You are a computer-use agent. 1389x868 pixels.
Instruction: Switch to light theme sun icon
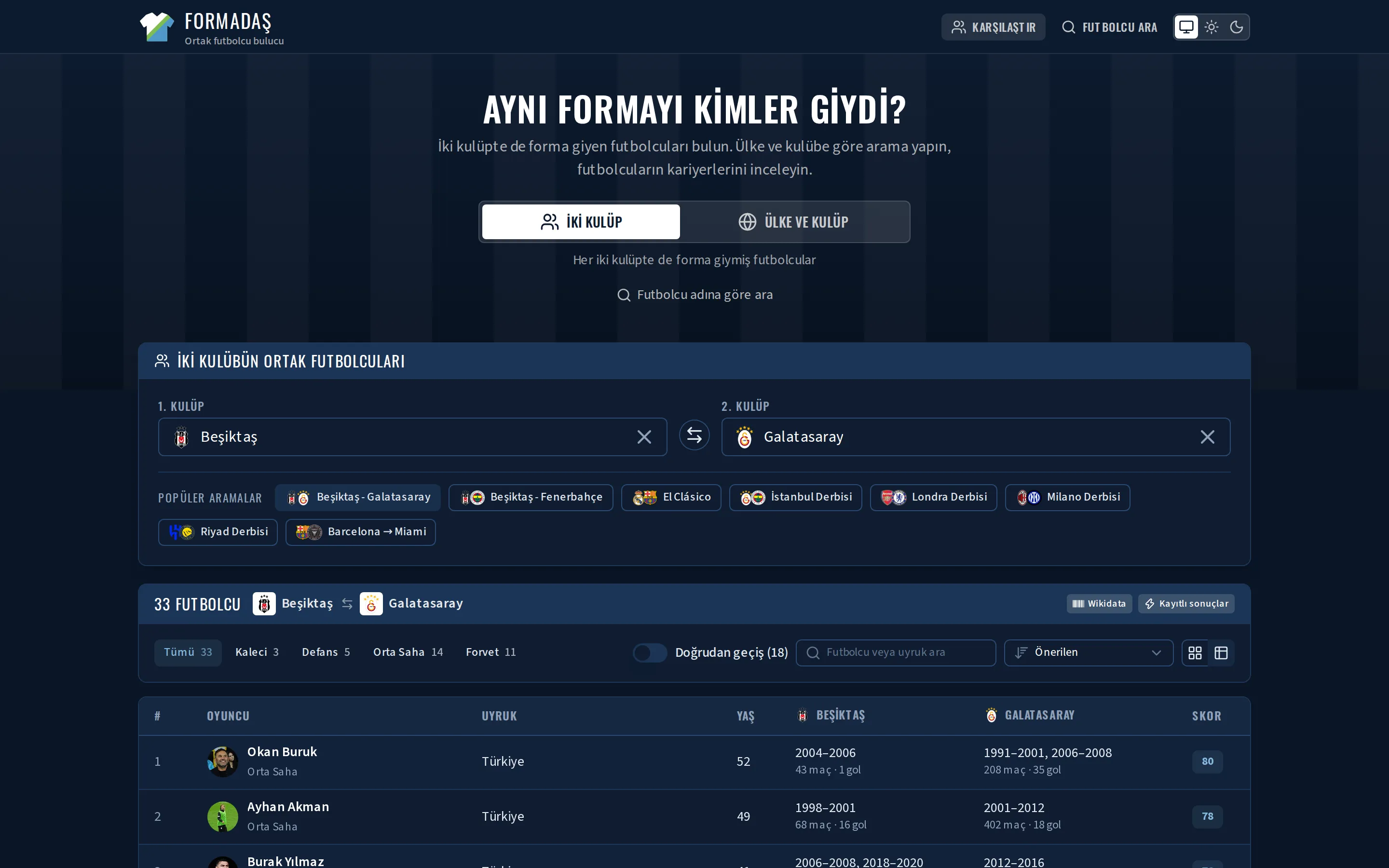(1211, 27)
